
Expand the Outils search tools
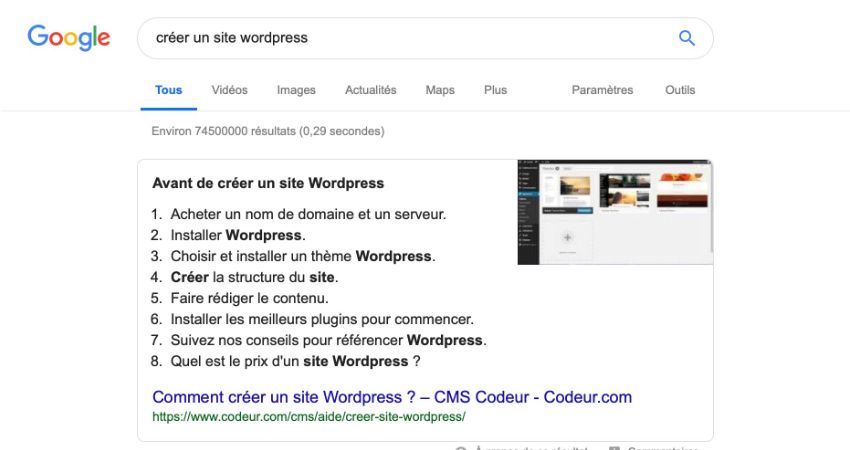pos(680,90)
